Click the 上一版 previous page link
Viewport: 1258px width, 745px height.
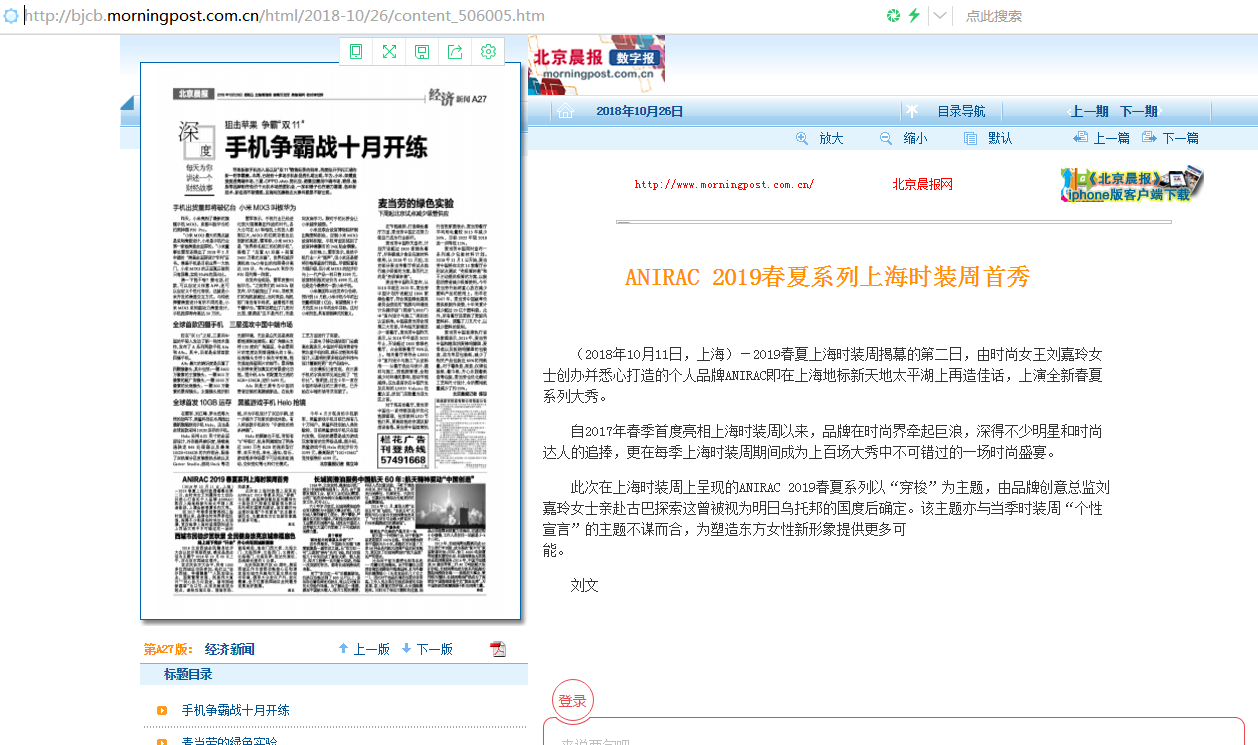coord(371,649)
